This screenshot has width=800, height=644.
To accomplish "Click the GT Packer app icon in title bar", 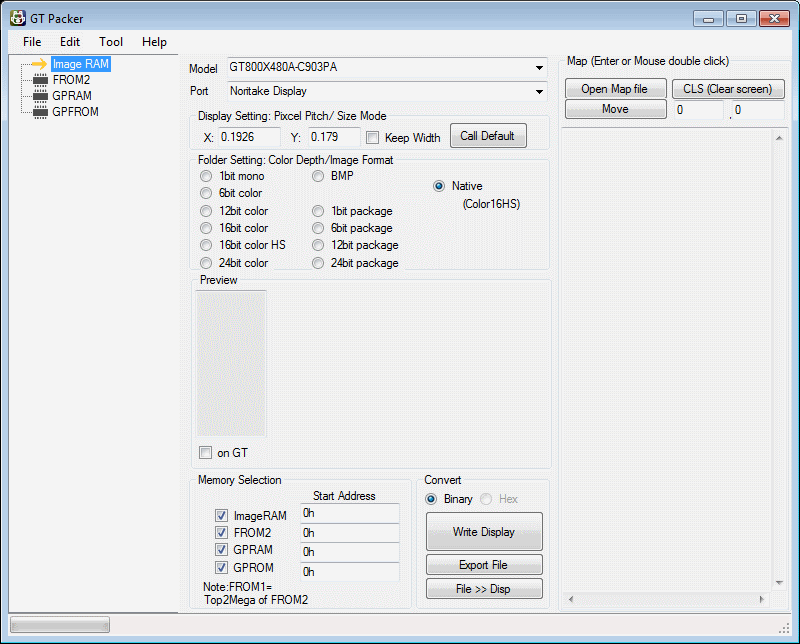I will click(17, 18).
